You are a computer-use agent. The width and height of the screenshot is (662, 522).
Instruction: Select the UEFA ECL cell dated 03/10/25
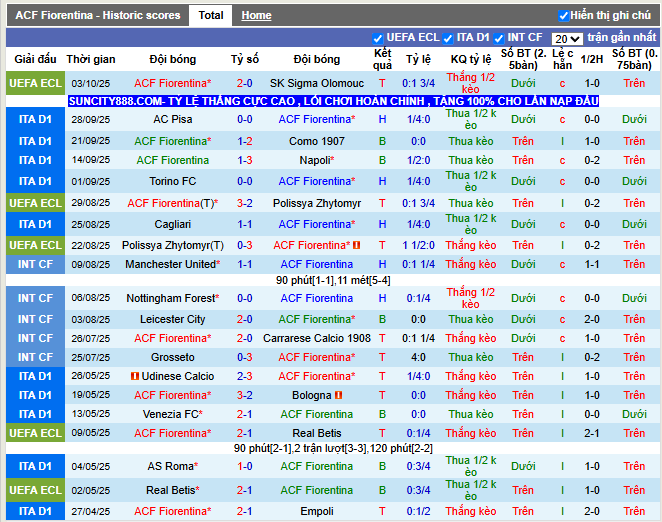click(35, 83)
